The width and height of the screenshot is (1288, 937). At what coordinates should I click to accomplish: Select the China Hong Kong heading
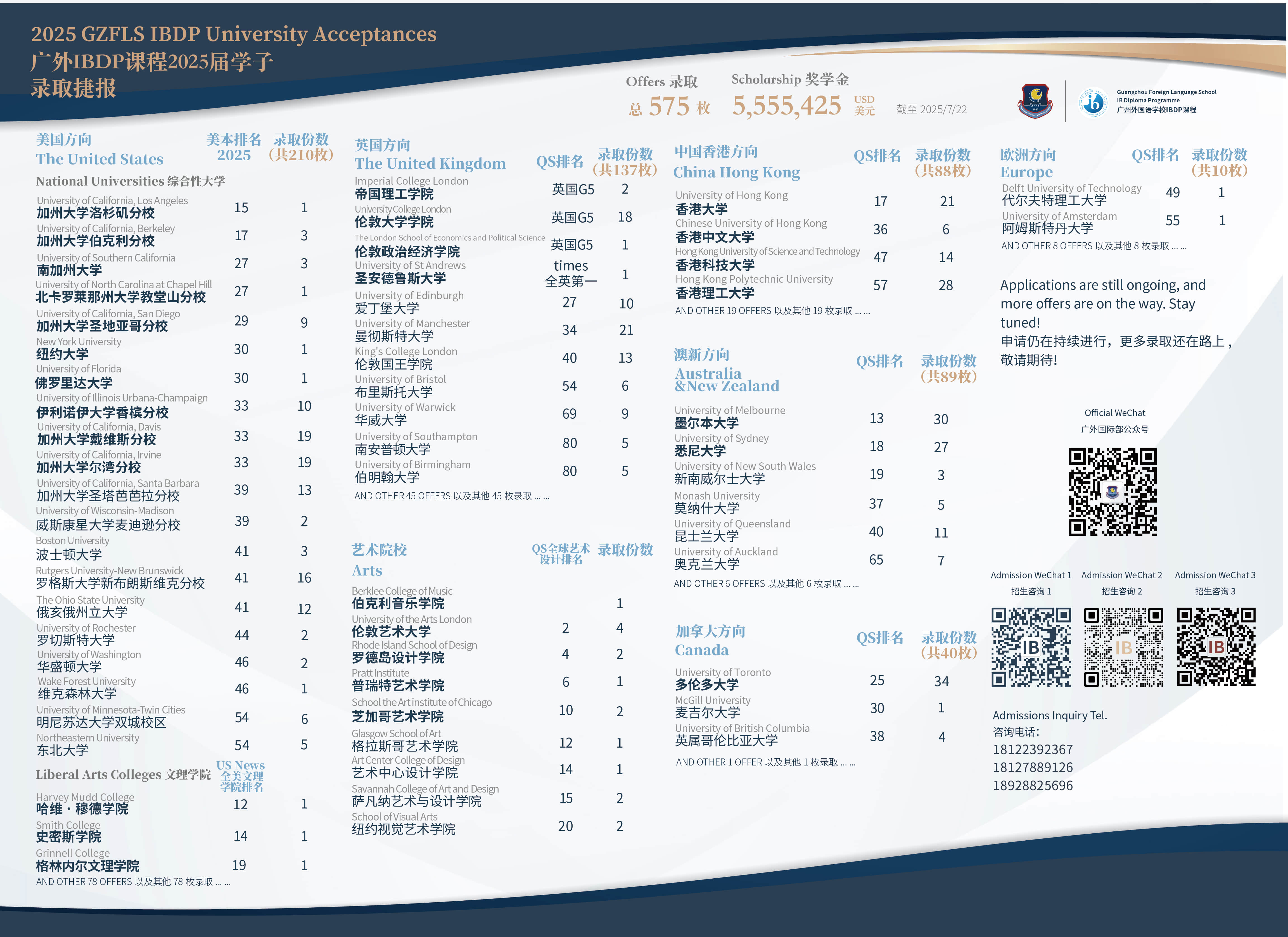737,172
